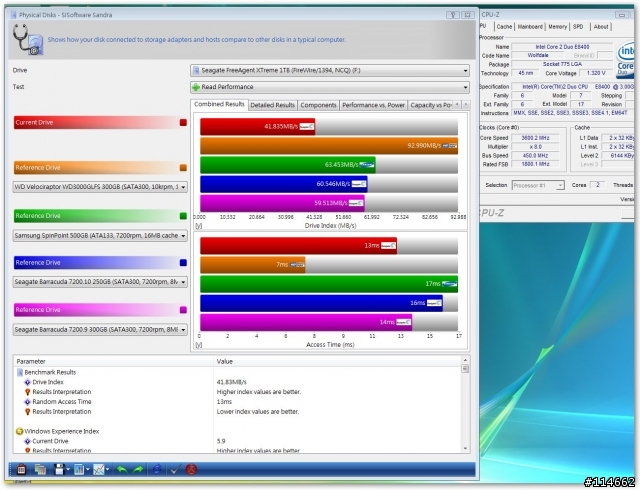The image size is (640, 490).
Task: Click the orange 92.990MB/s bar
Action: pyautogui.click(x=329, y=146)
